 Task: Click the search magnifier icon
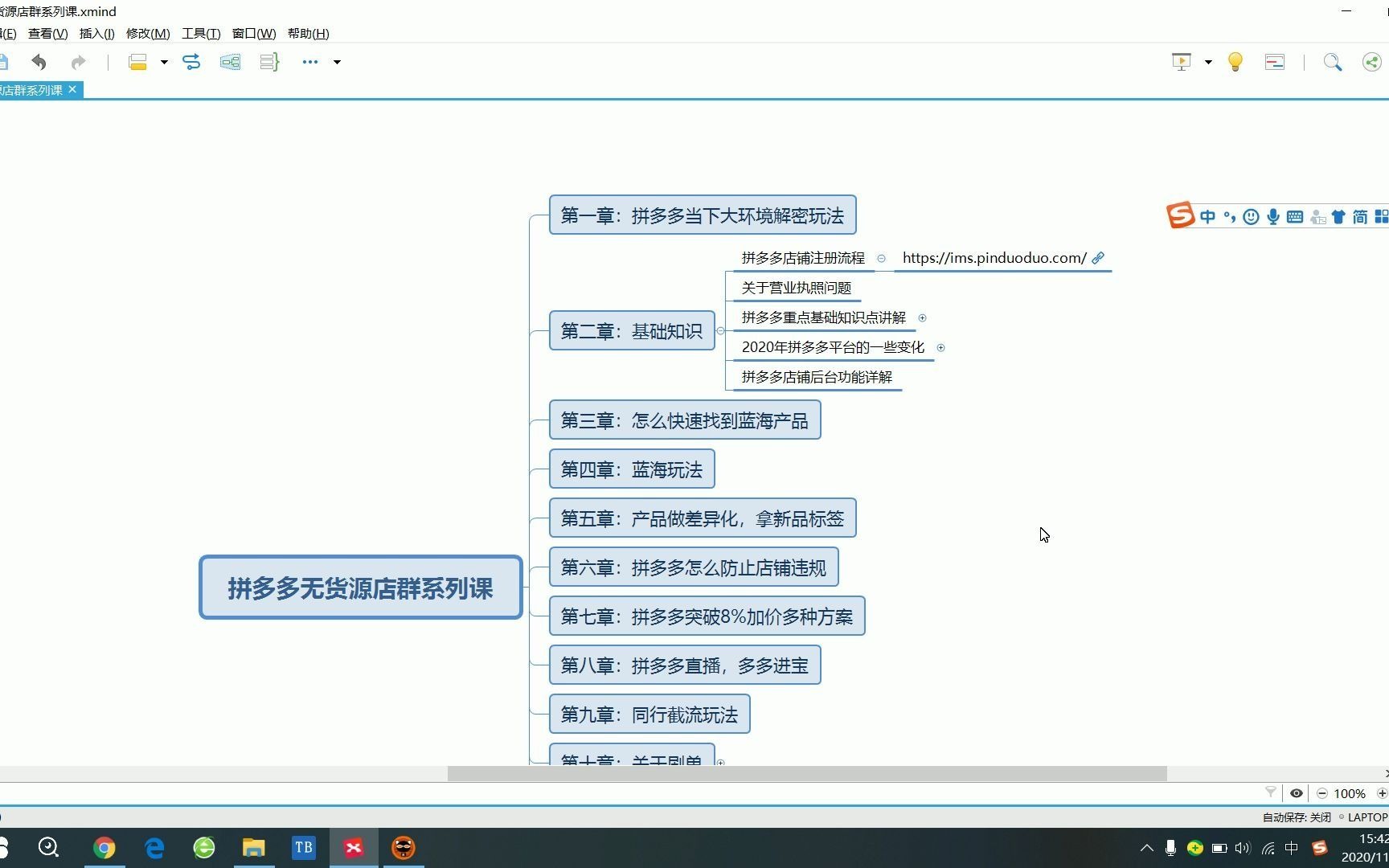pyautogui.click(x=1333, y=62)
